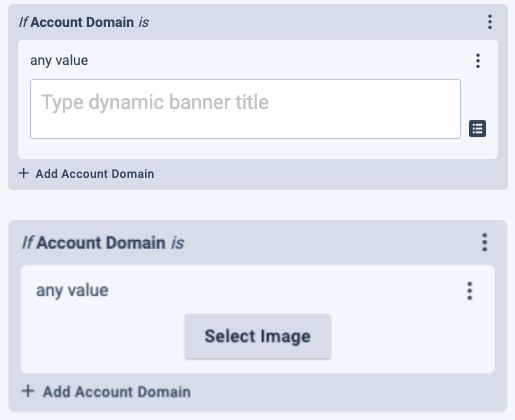Click 'any value' text in the title rule
Viewport: 515px width, 420px height.
[x=59, y=61]
